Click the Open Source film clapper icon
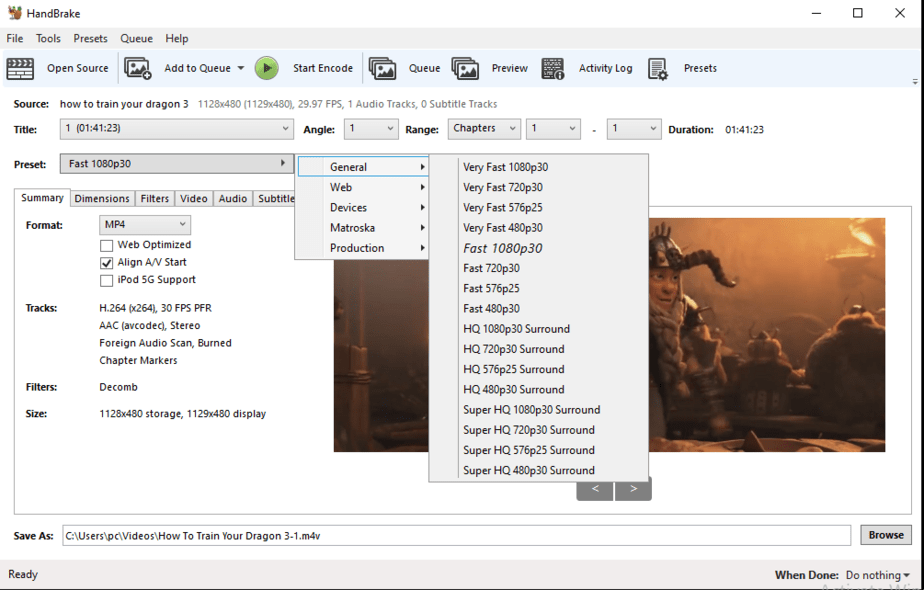Image resolution: width=924 pixels, height=590 pixels. [20, 68]
